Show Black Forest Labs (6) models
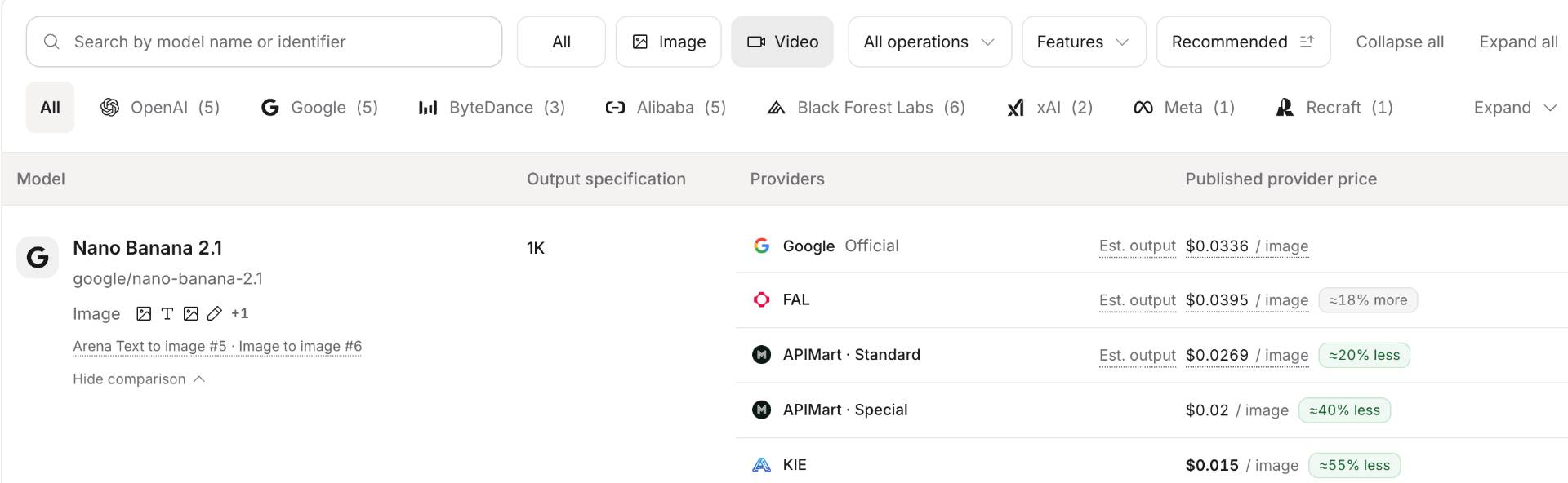 866,108
